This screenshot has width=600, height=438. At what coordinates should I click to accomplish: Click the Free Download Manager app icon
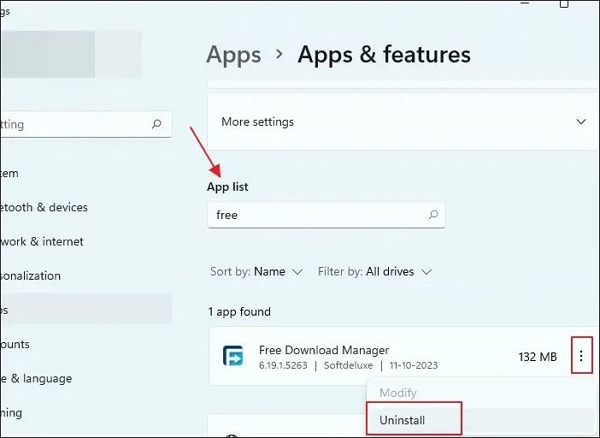coord(233,356)
